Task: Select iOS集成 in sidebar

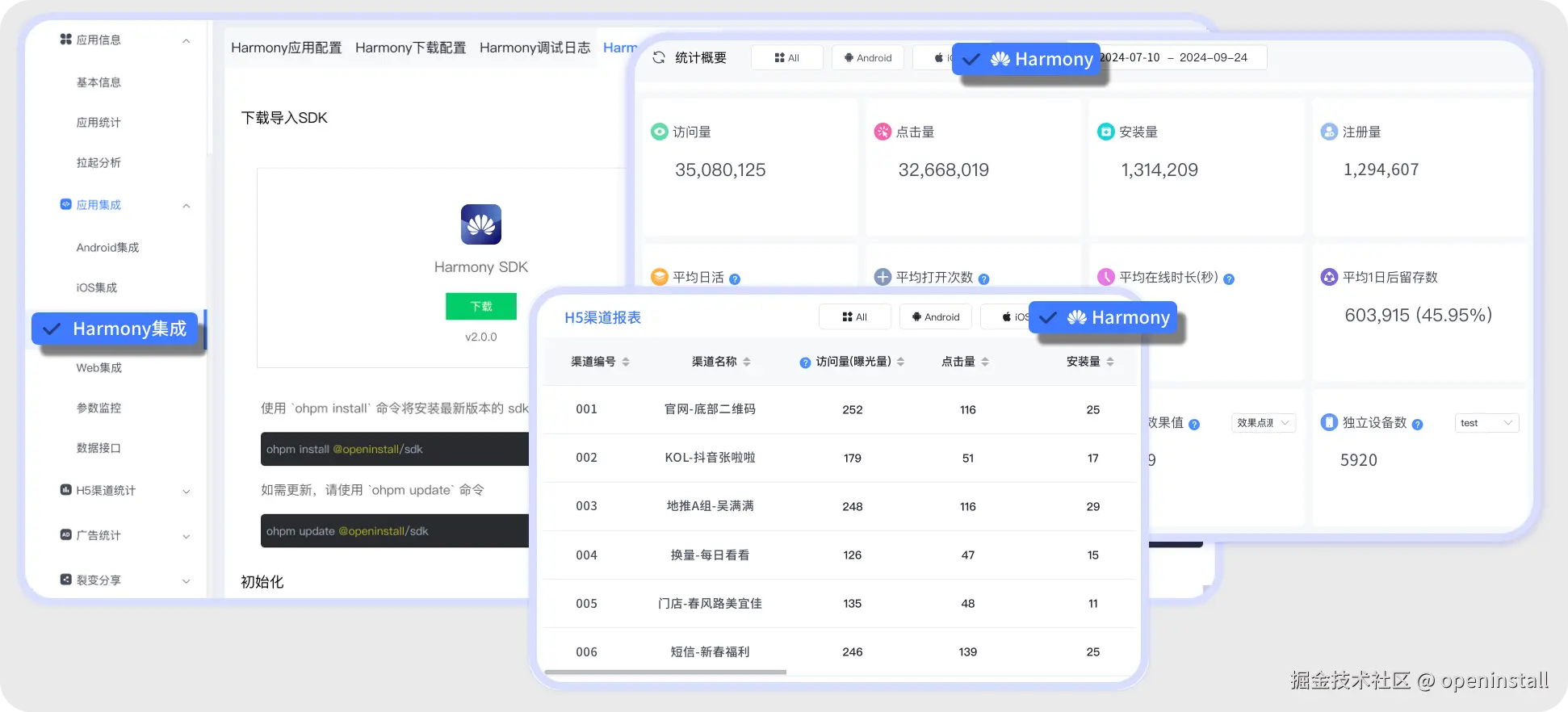Action: tap(97, 287)
